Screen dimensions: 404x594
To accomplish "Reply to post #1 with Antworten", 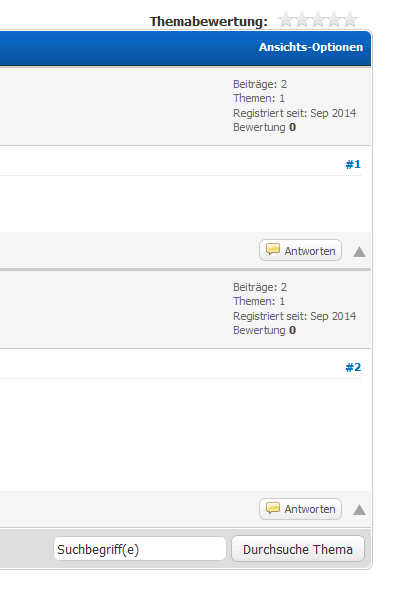I will tap(301, 250).
